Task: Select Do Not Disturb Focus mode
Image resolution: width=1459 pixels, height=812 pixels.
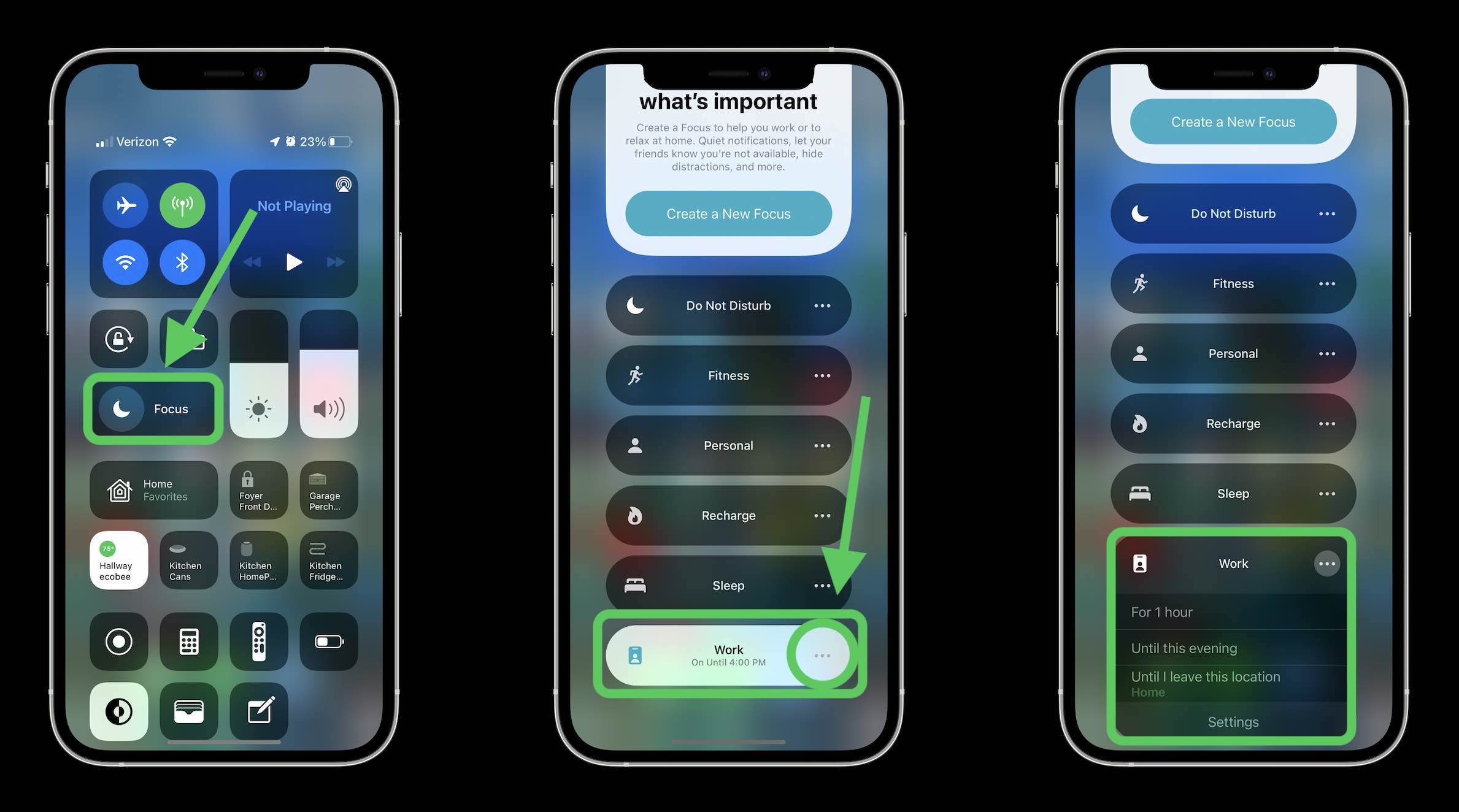Action: pyautogui.click(x=728, y=305)
